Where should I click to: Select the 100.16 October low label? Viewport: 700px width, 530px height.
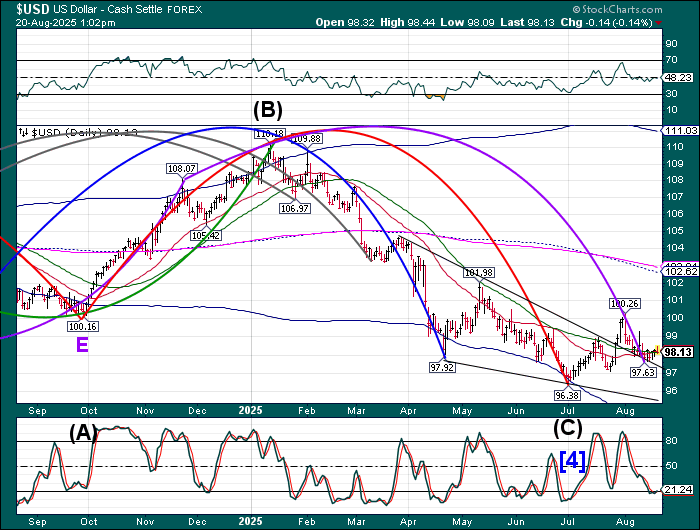pyautogui.click(x=82, y=326)
